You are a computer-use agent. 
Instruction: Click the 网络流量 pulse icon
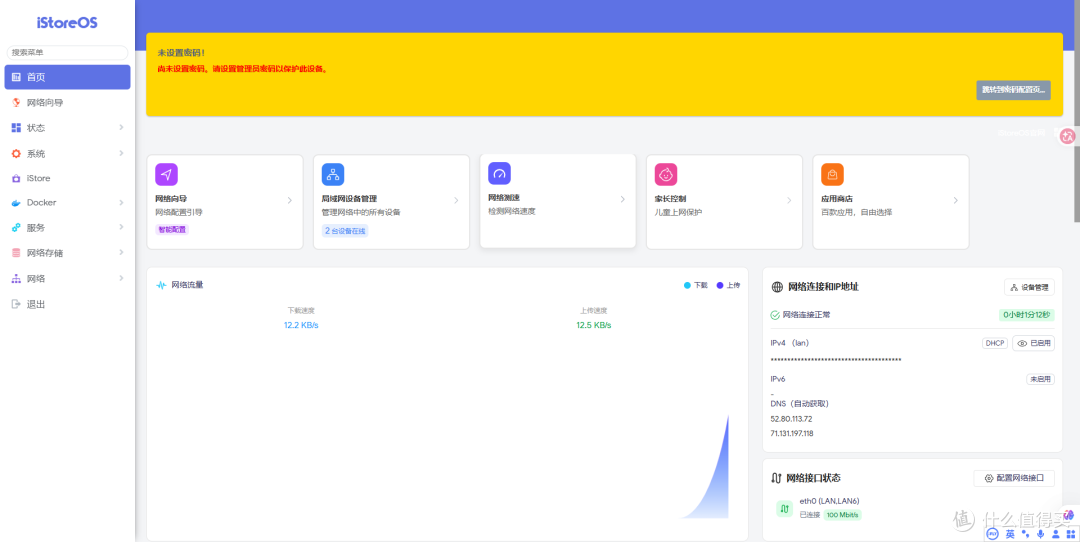point(161,285)
